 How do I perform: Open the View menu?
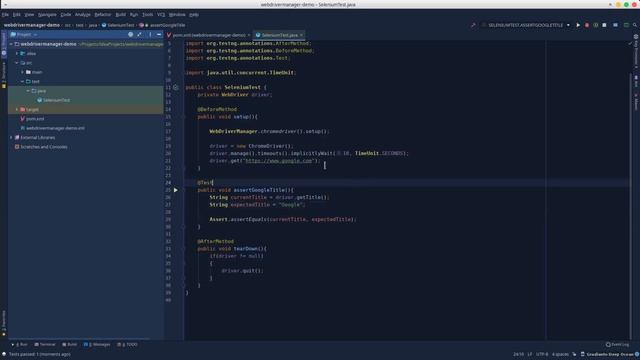[x=29, y=15]
